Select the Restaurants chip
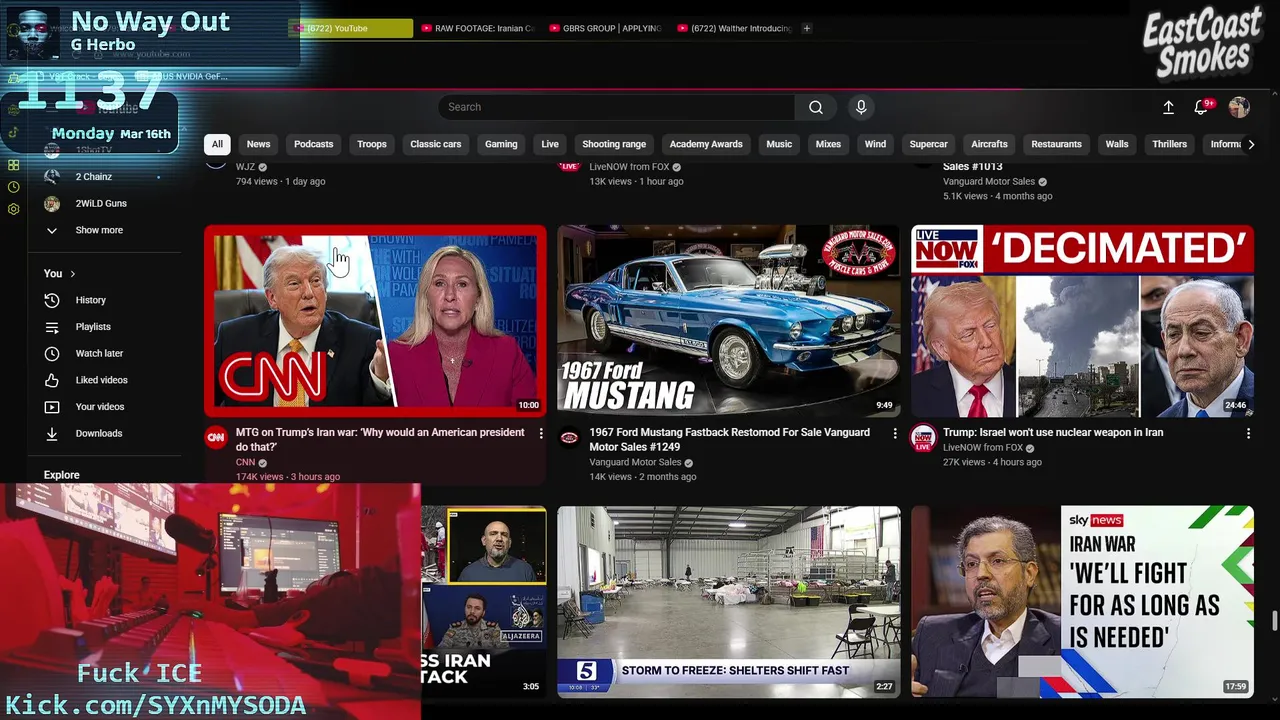1280x720 pixels. pyautogui.click(x=1057, y=144)
